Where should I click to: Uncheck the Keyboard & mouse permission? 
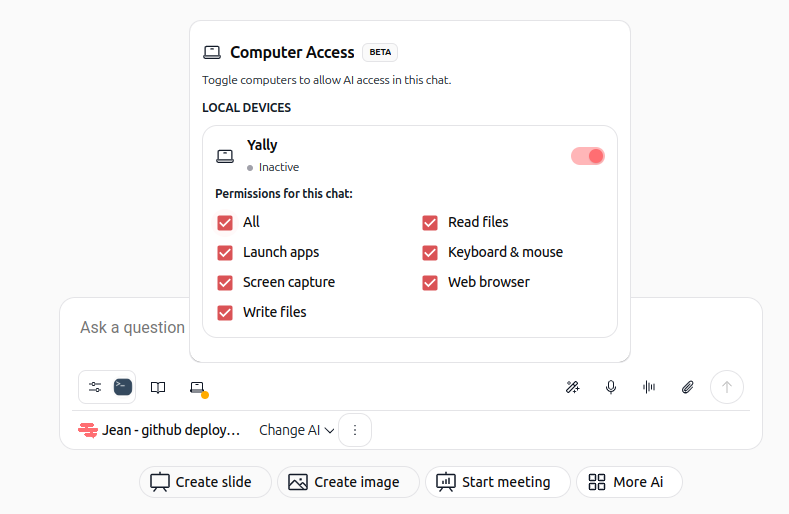coord(430,253)
